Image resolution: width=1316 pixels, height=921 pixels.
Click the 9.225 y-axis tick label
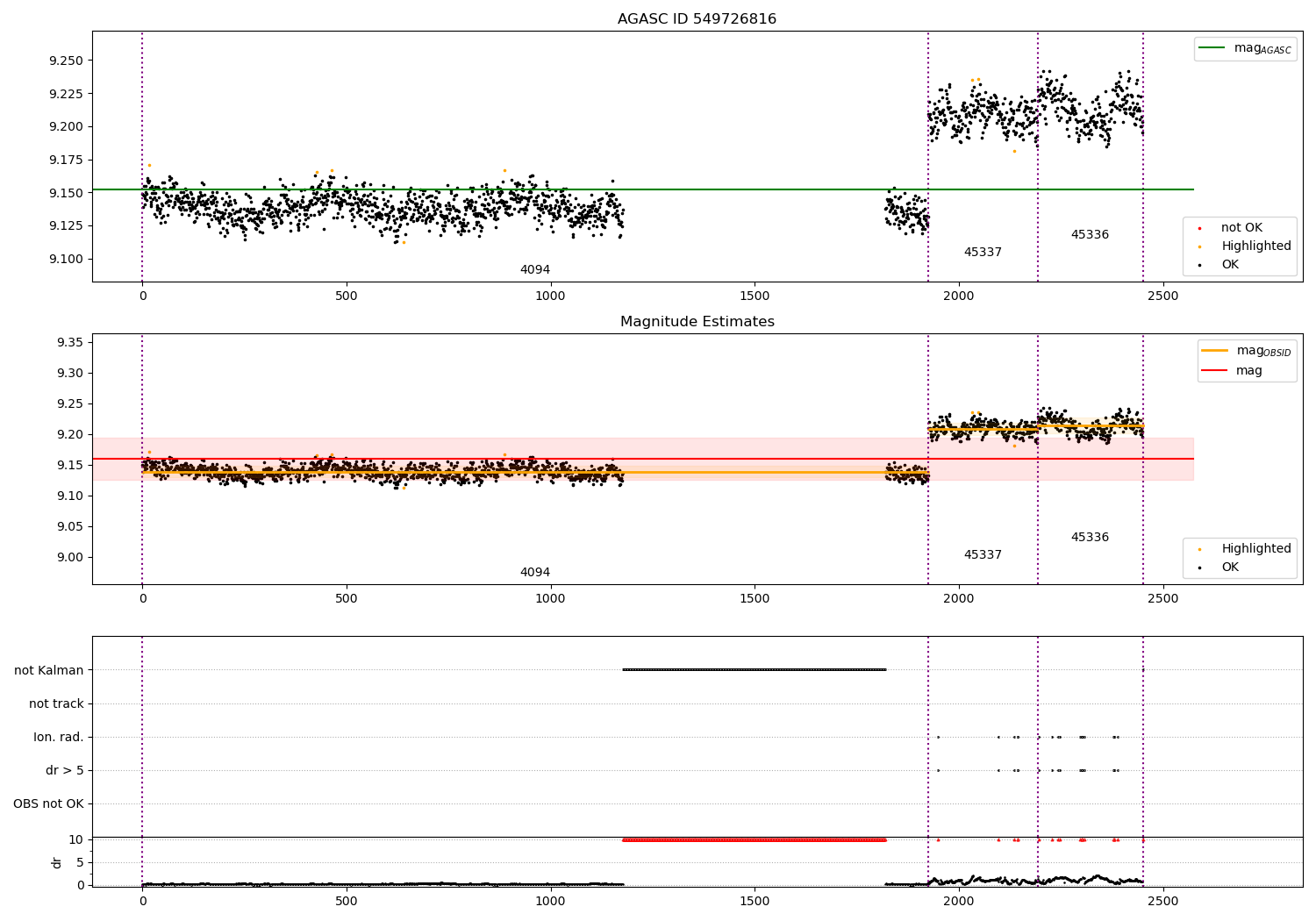tap(66, 94)
